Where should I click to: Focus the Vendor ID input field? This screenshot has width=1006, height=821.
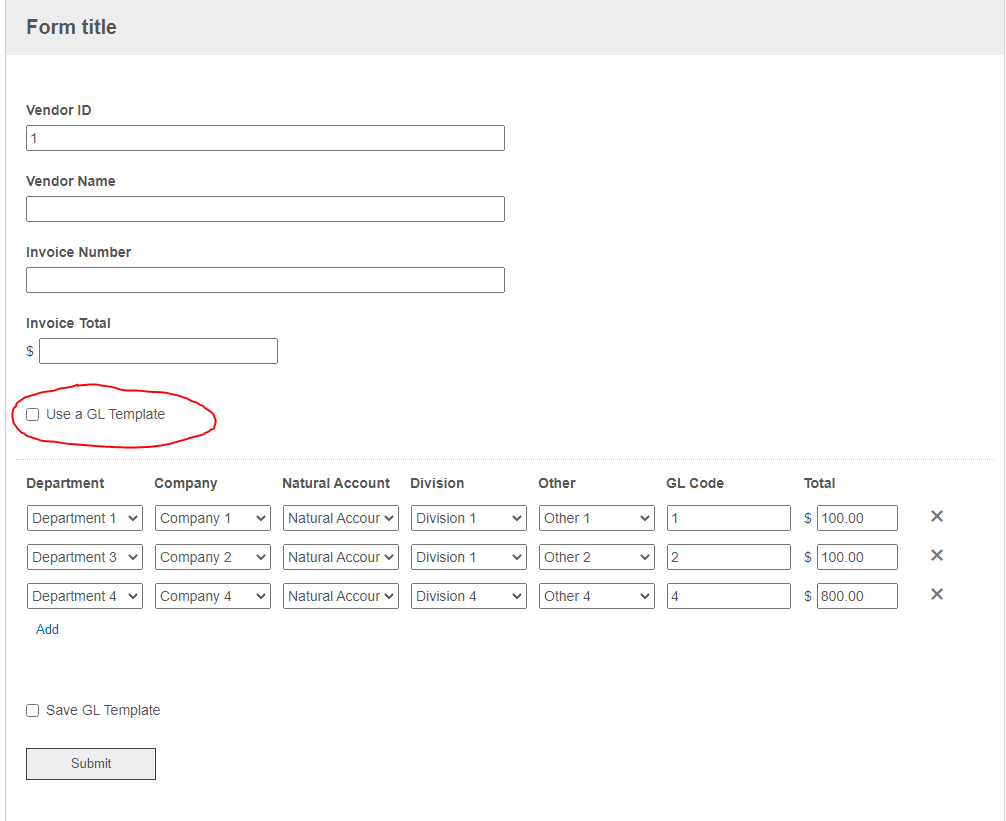[x=265, y=138]
